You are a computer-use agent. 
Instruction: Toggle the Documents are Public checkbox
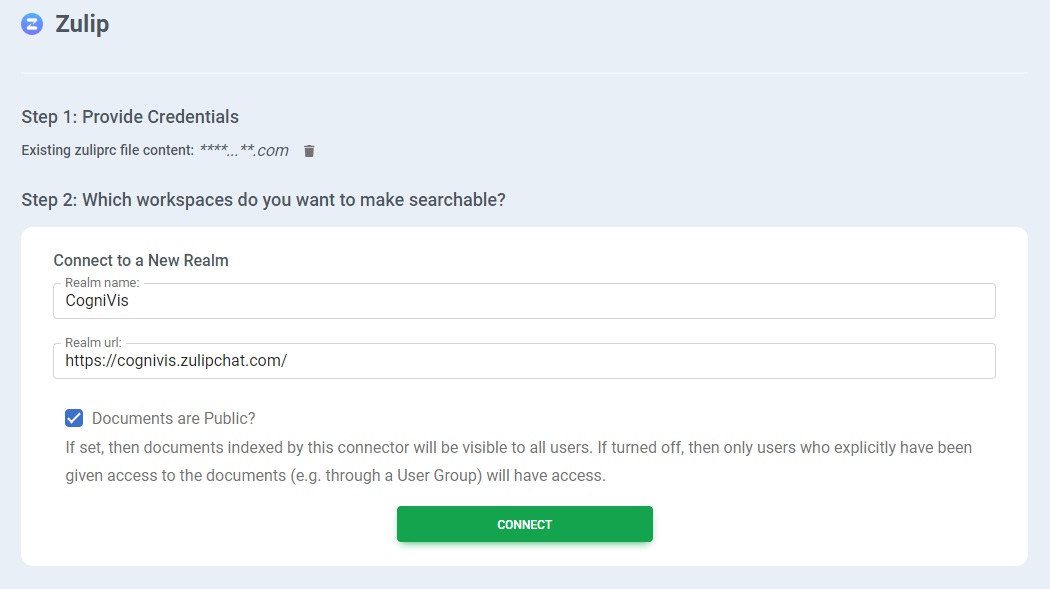[74, 418]
